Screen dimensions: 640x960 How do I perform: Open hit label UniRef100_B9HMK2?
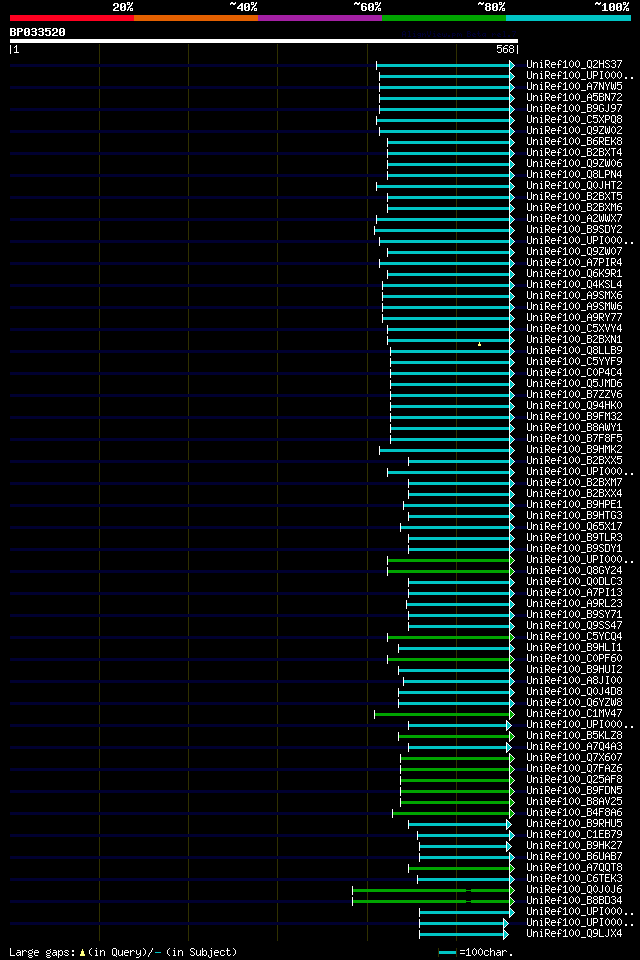574,450
